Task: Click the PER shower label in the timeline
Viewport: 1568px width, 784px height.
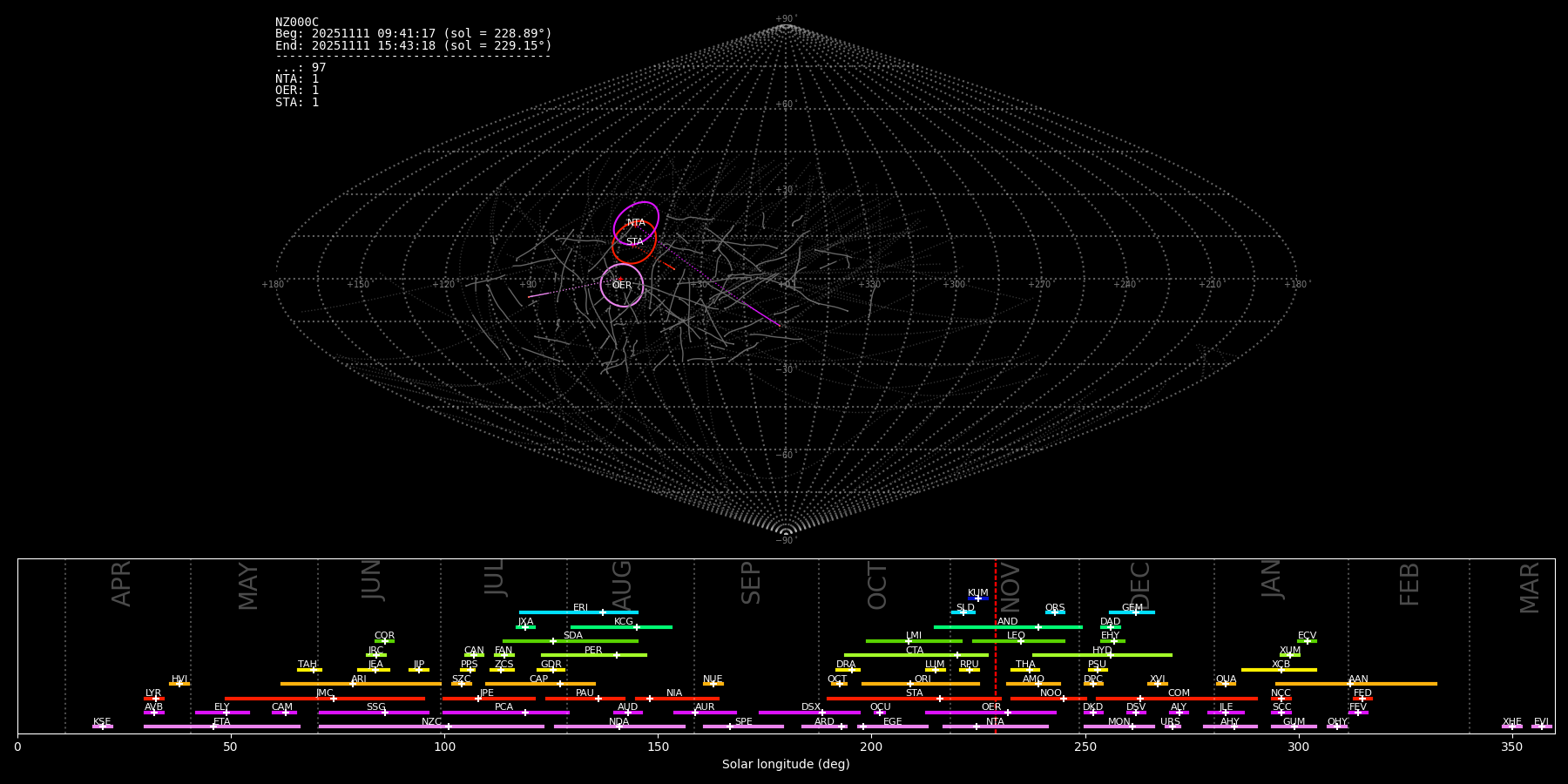Action: pos(593,651)
